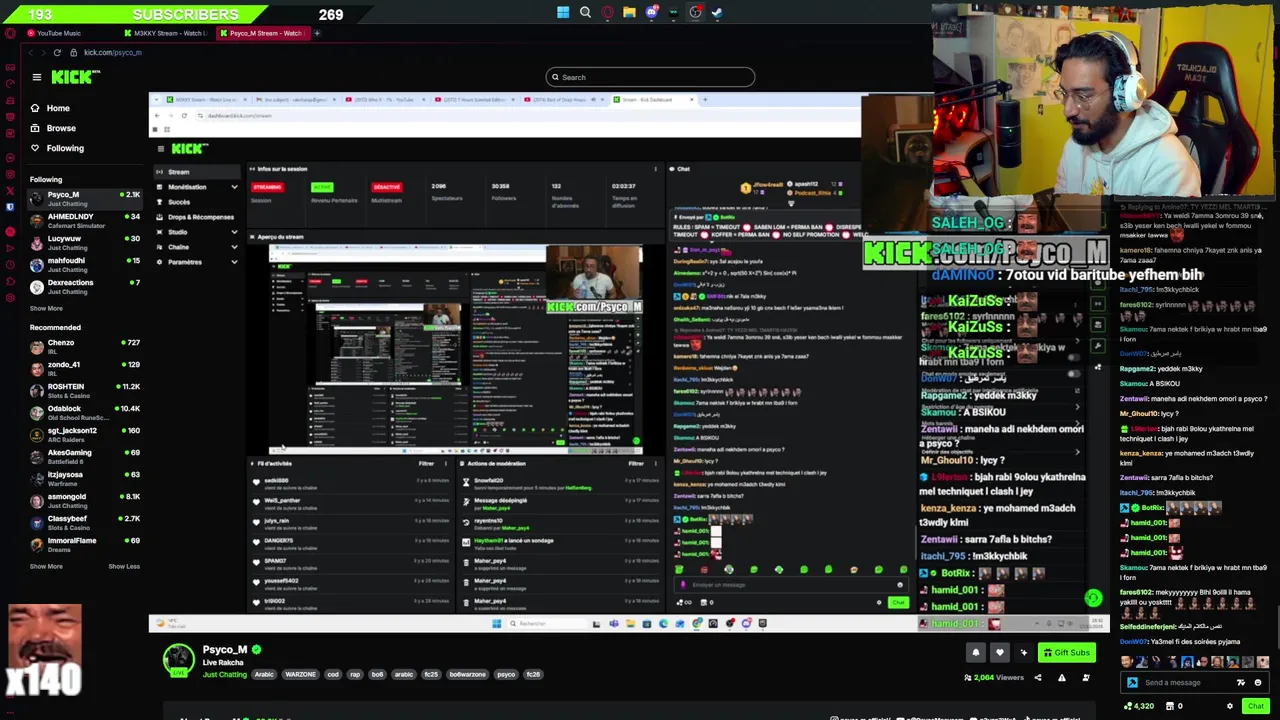The height and width of the screenshot is (720, 1280).
Task: Open the Opera menu logo at top-left
Action: (10, 33)
